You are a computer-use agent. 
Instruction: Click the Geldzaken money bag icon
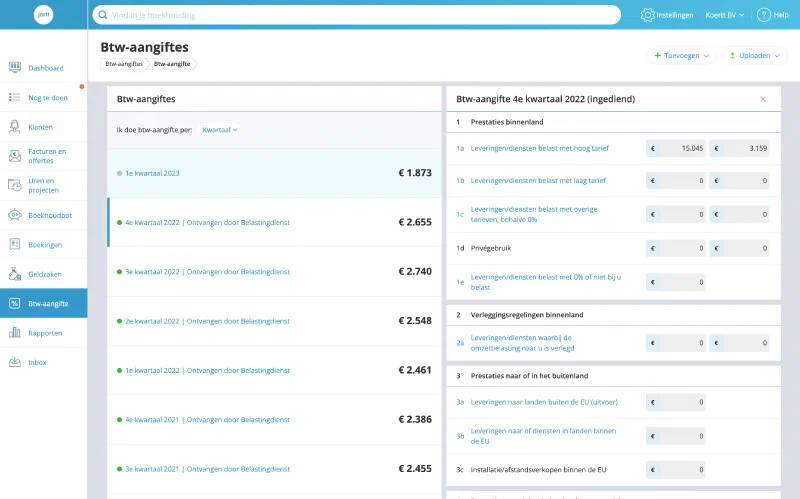[15, 274]
